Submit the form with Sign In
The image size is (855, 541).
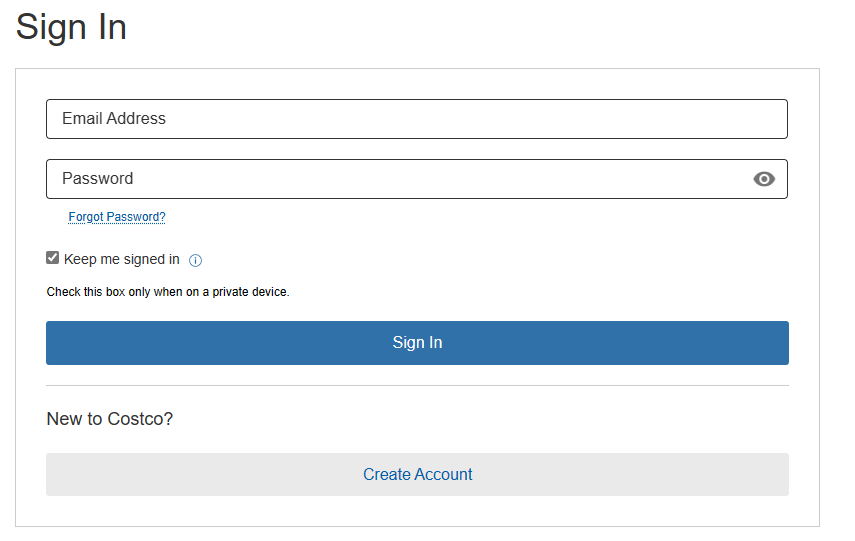tap(417, 343)
